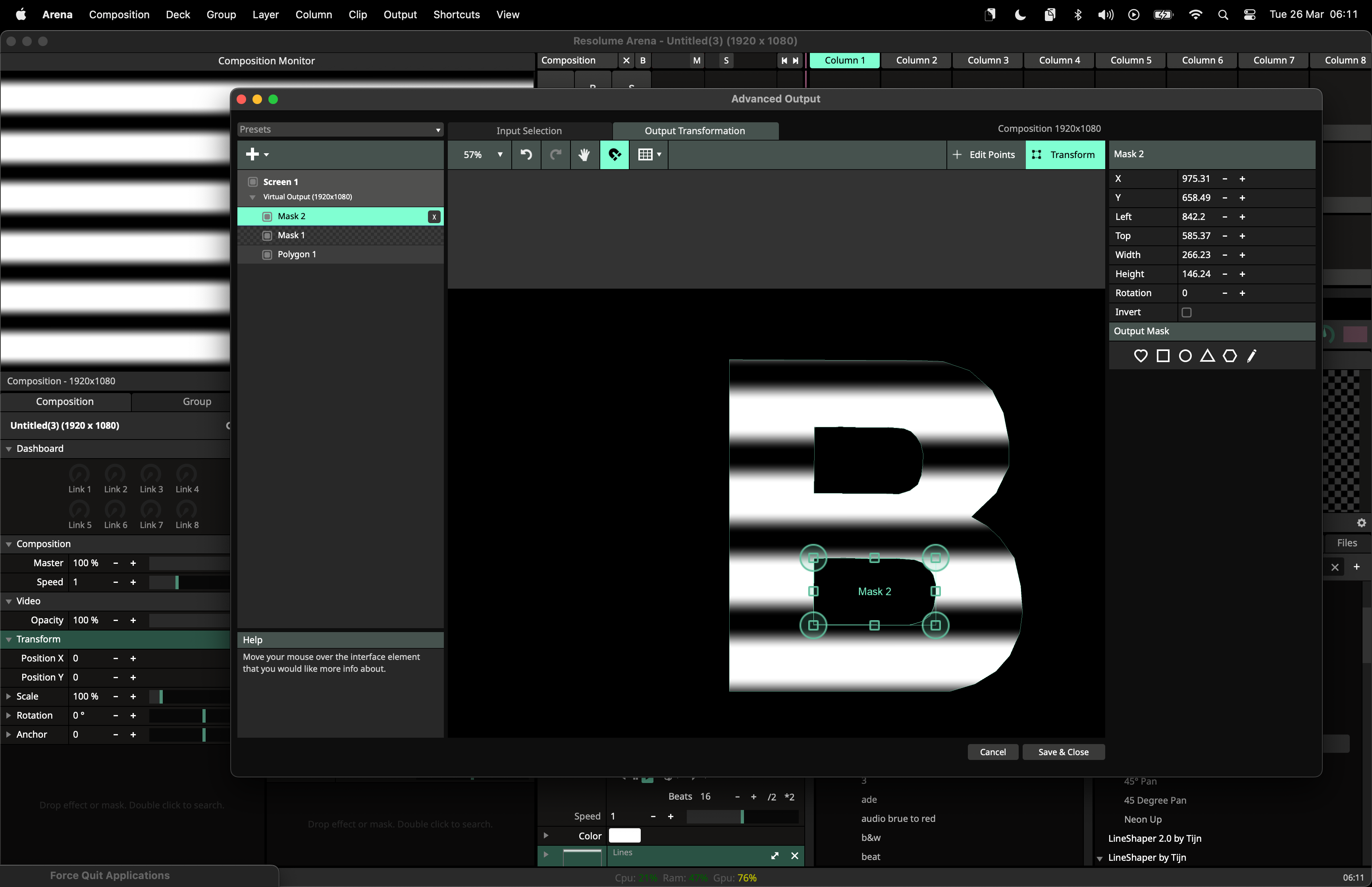Enable the Invert checkbox for Mask 2
The height and width of the screenshot is (887, 1372).
(1186, 312)
